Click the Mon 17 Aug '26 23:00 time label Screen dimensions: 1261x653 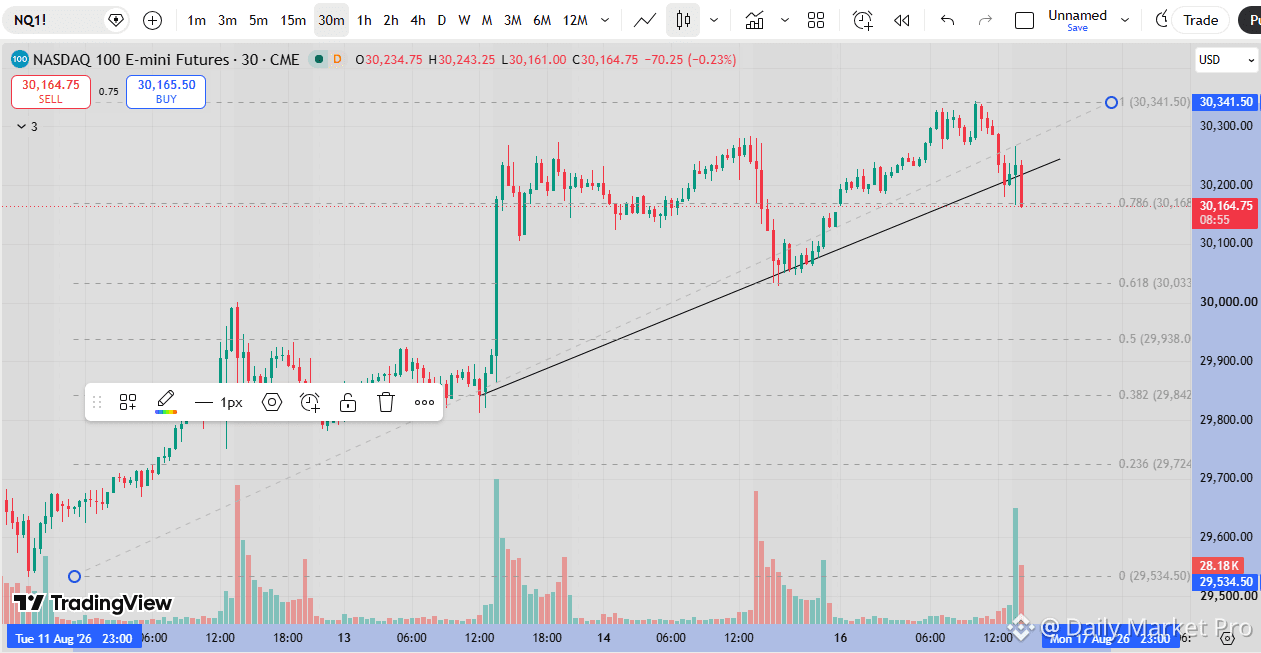1110,638
